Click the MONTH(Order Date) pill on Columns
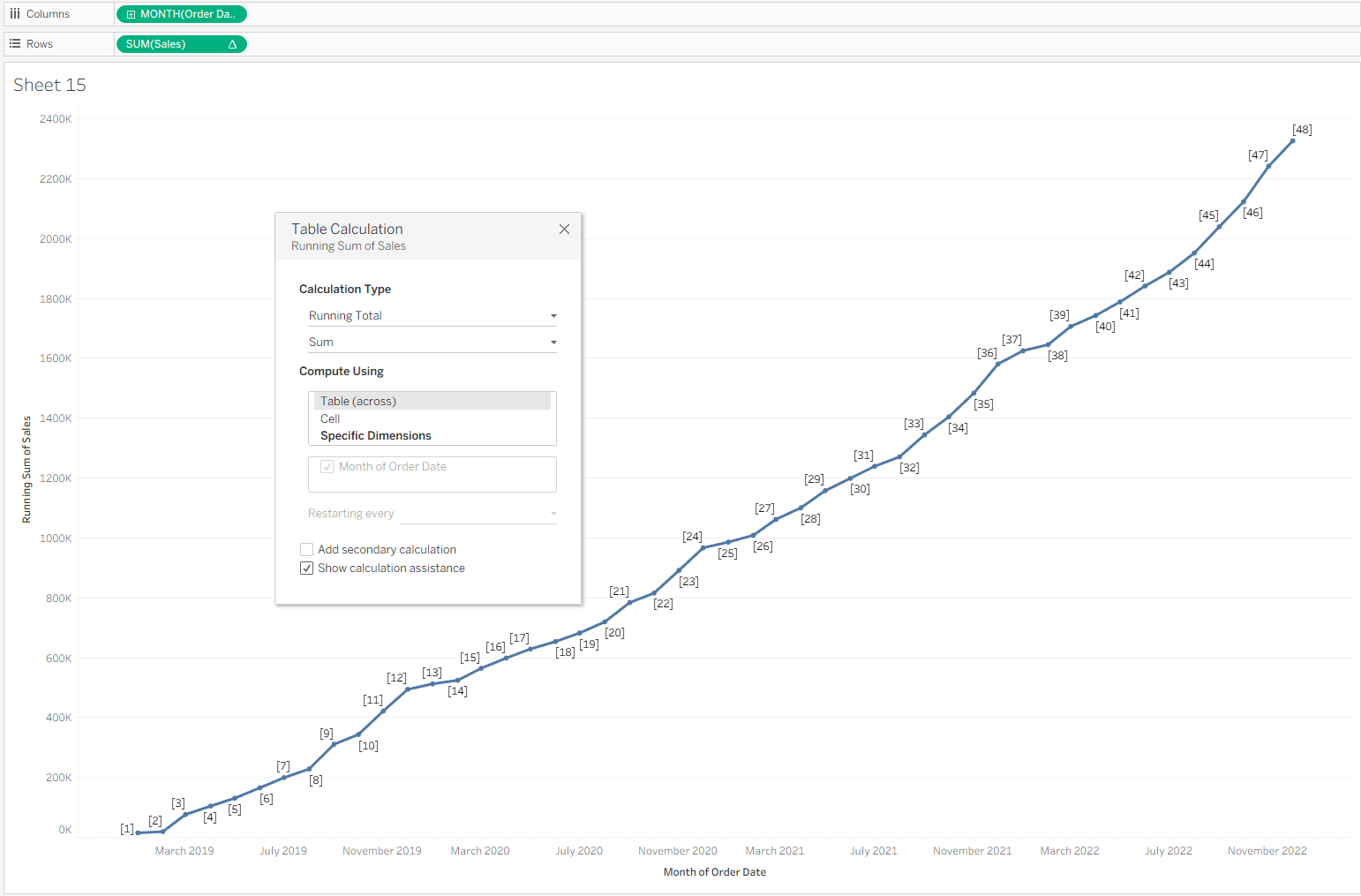Image resolution: width=1361 pixels, height=896 pixels. coord(187,14)
